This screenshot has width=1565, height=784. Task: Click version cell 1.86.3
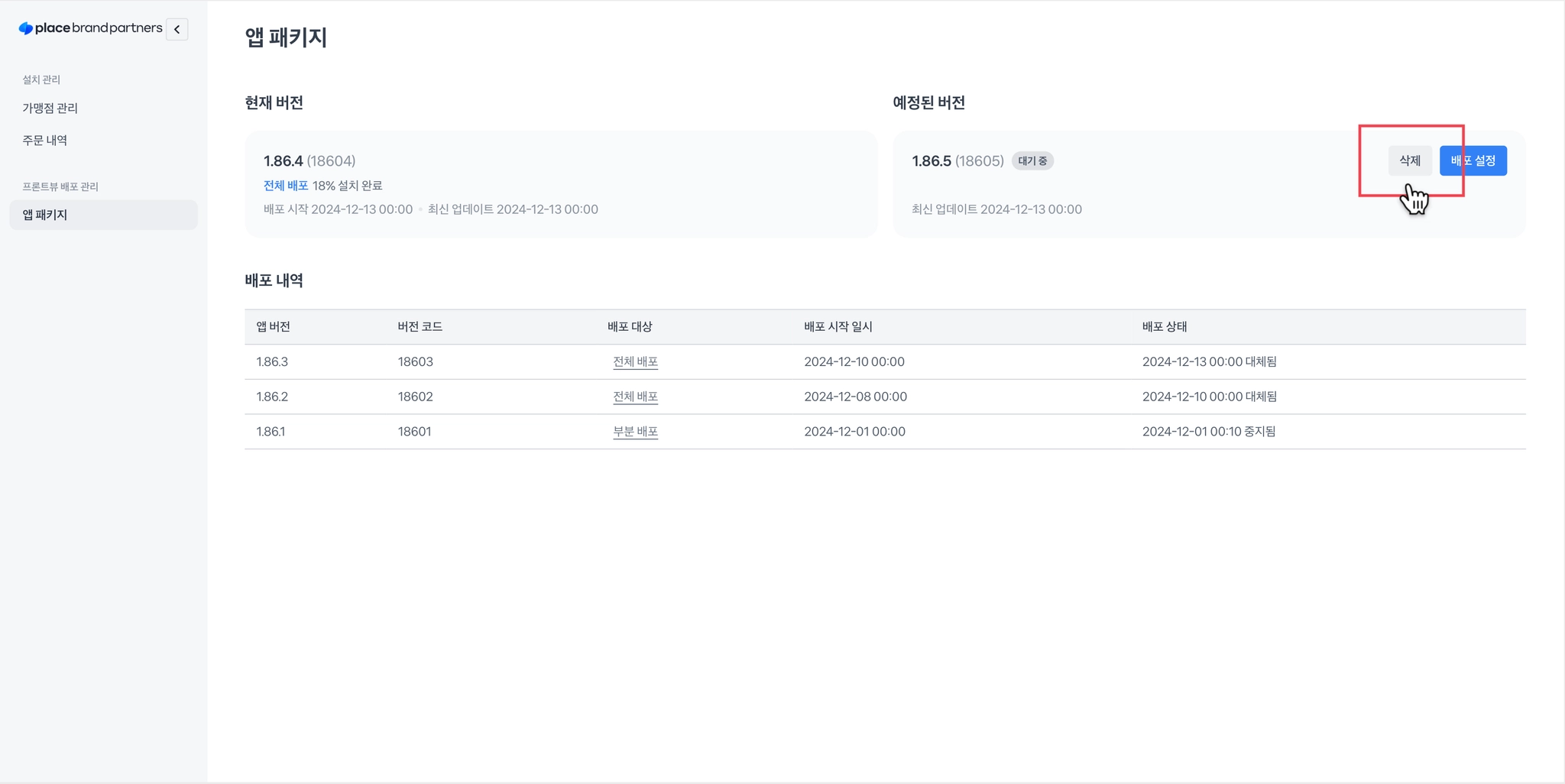point(272,362)
